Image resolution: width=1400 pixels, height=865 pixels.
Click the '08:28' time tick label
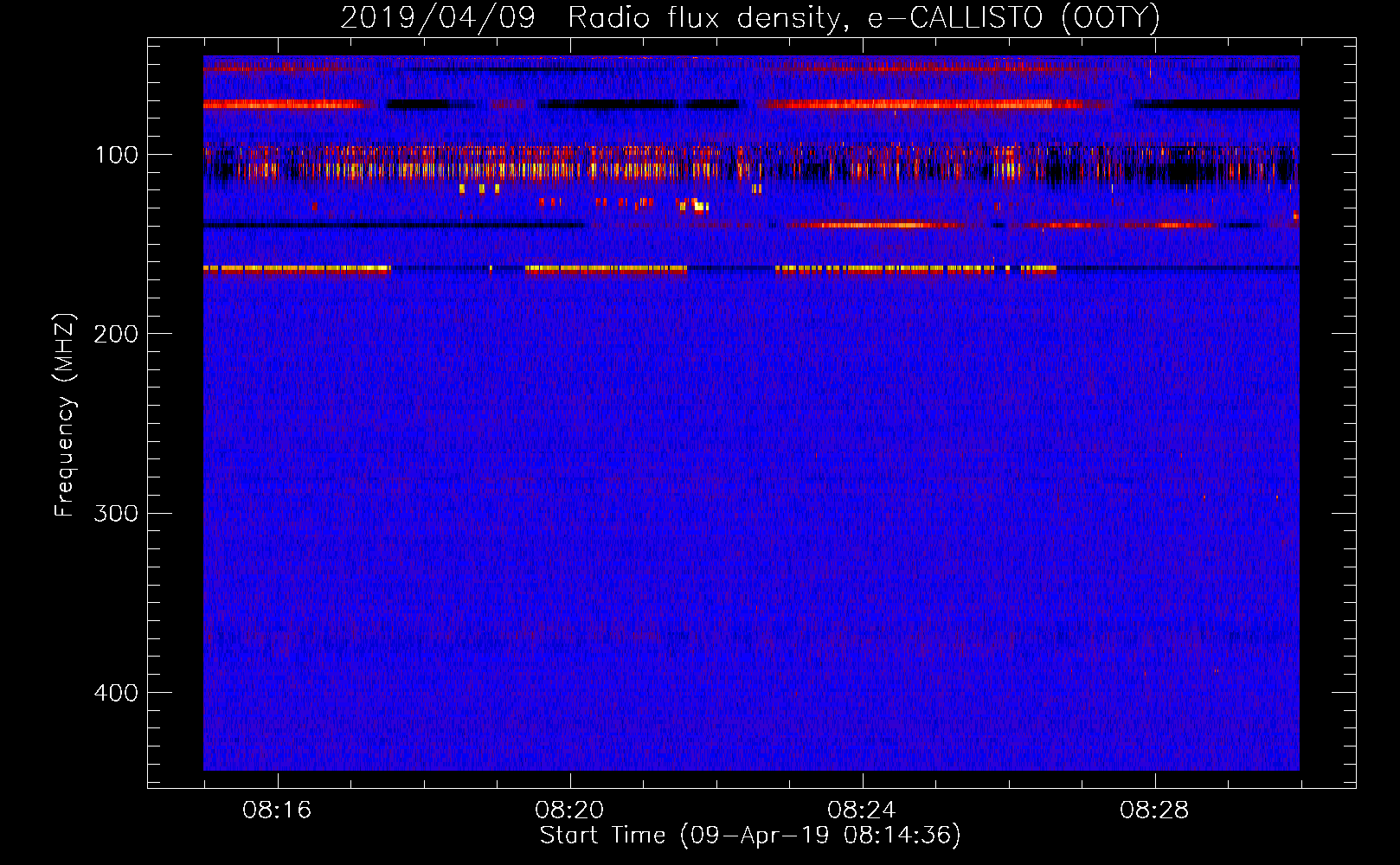(1154, 811)
